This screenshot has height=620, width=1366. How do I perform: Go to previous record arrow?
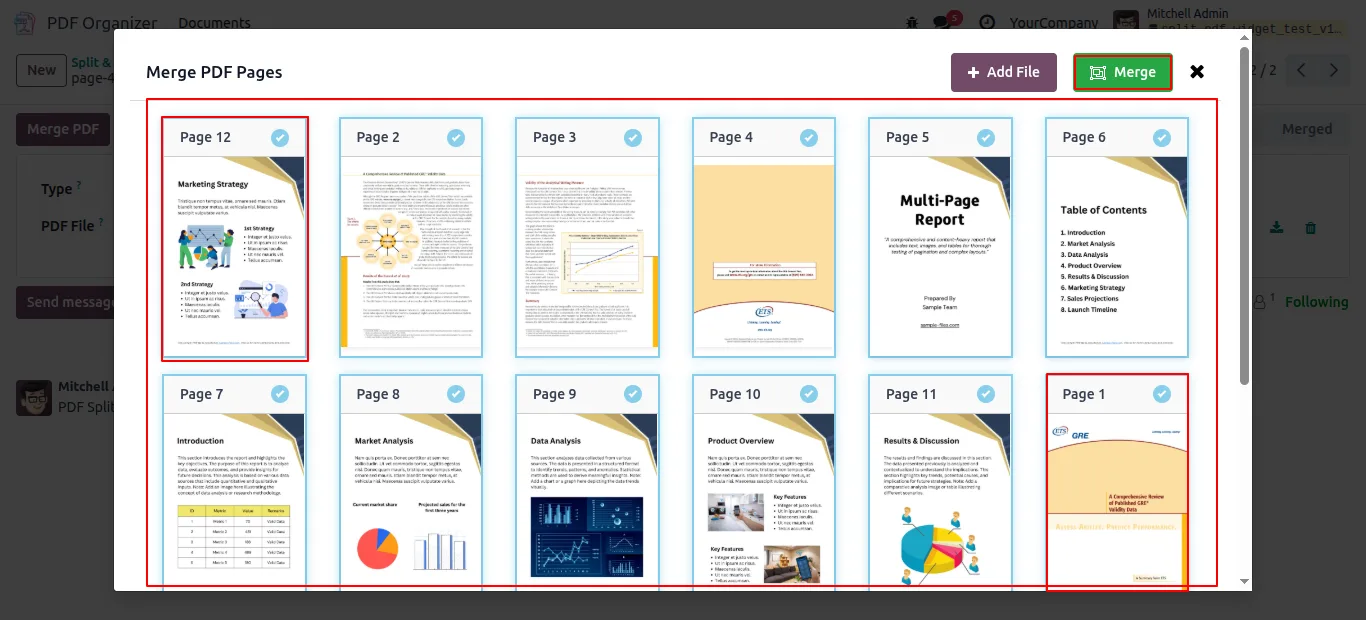(1301, 70)
